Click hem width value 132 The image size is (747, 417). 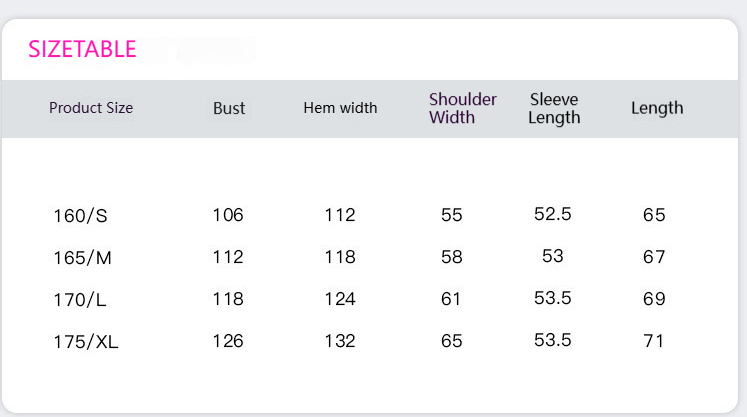click(x=340, y=341)
